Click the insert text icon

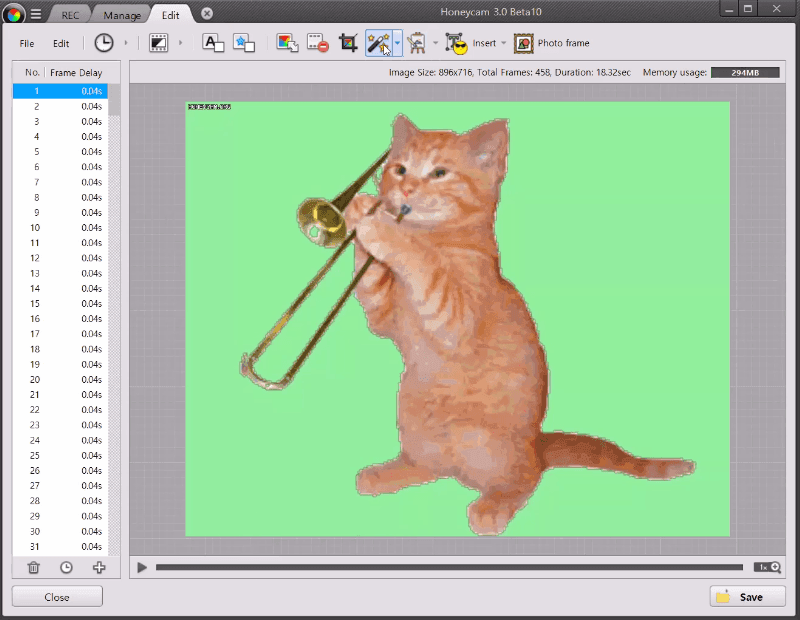(213, 43)
